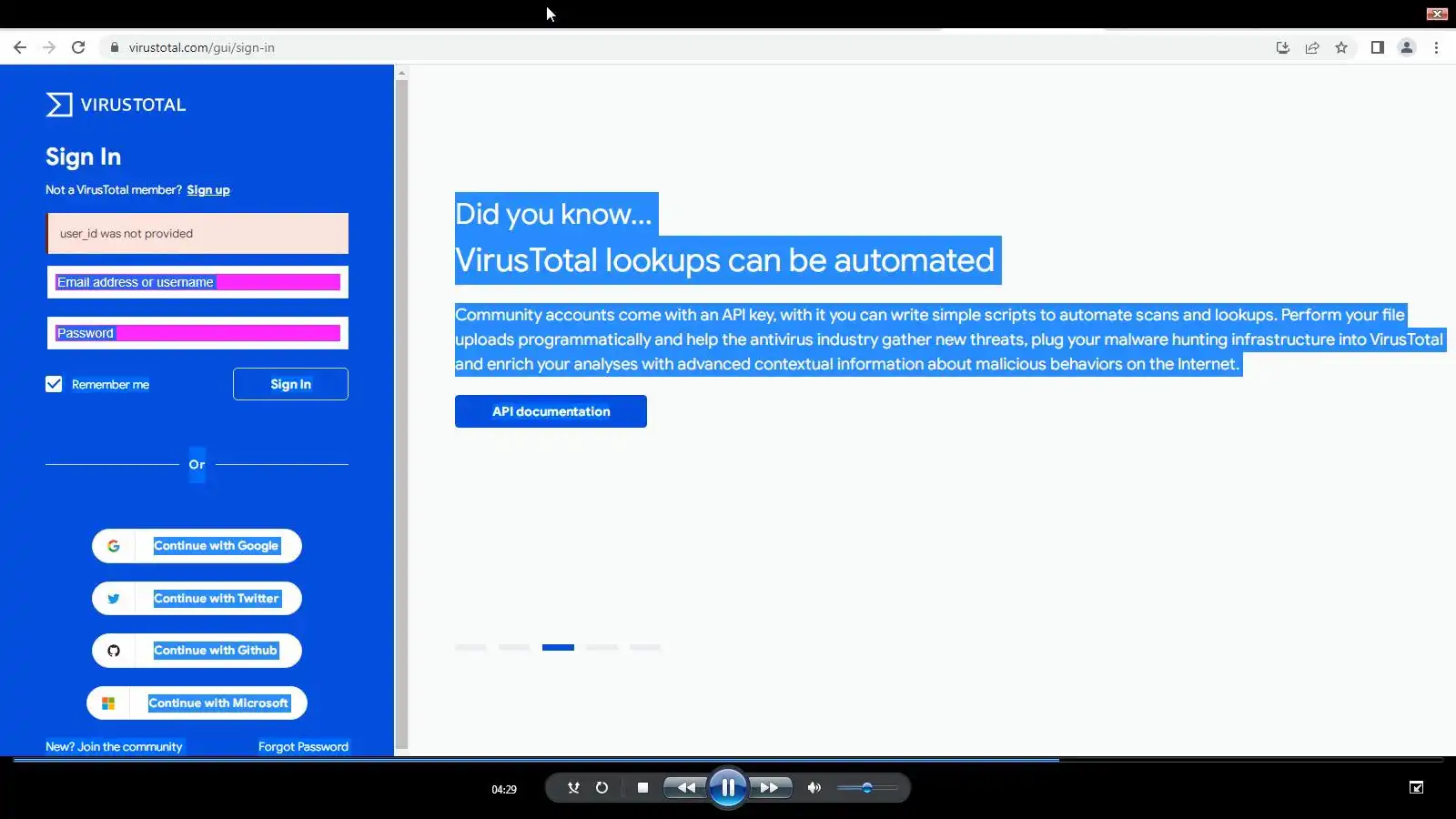Exit full-screen mode via corner icon
This screenshot has height=819, width=1456.
[x=1417, y=788]
